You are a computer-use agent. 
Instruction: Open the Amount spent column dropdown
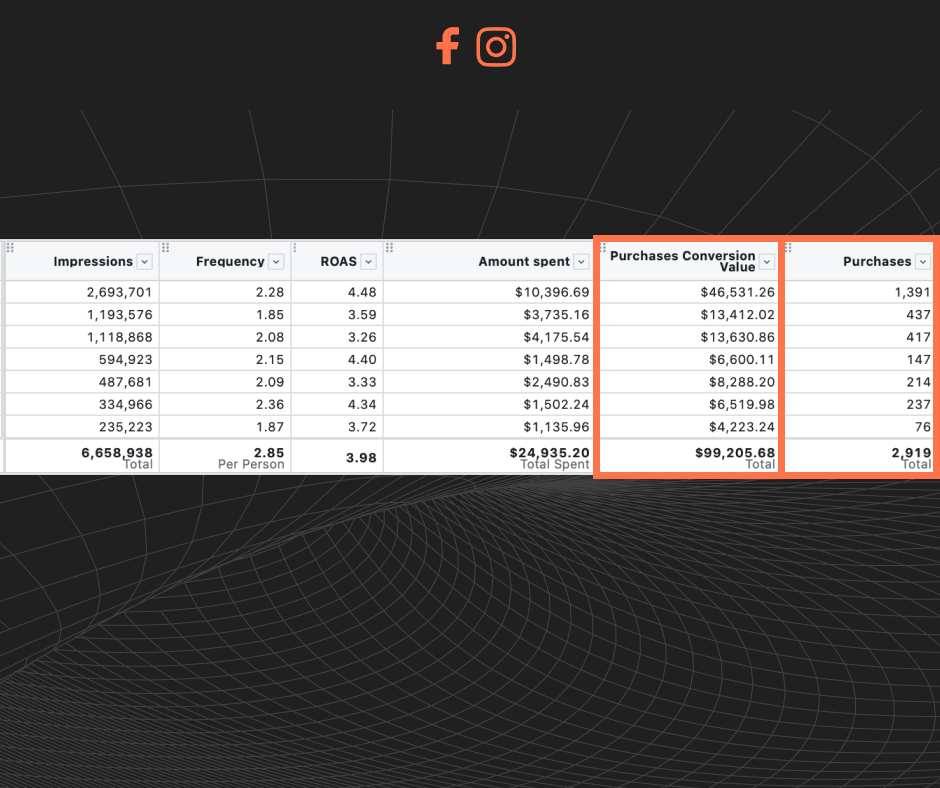coord(581,261)
